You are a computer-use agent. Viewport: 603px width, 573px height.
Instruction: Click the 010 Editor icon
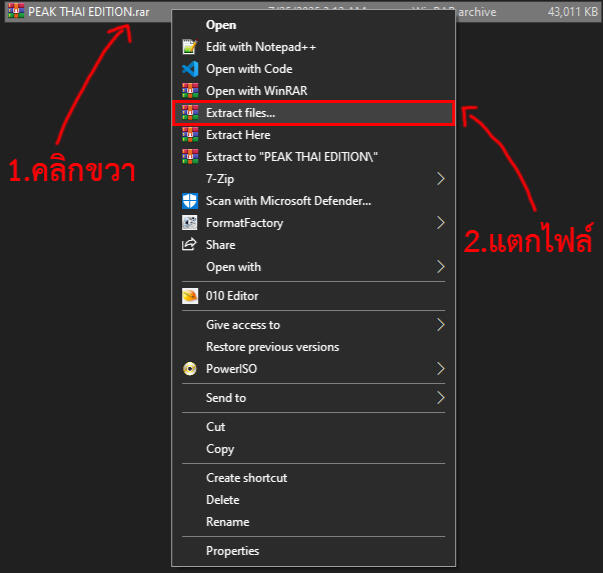coord(190,296)
